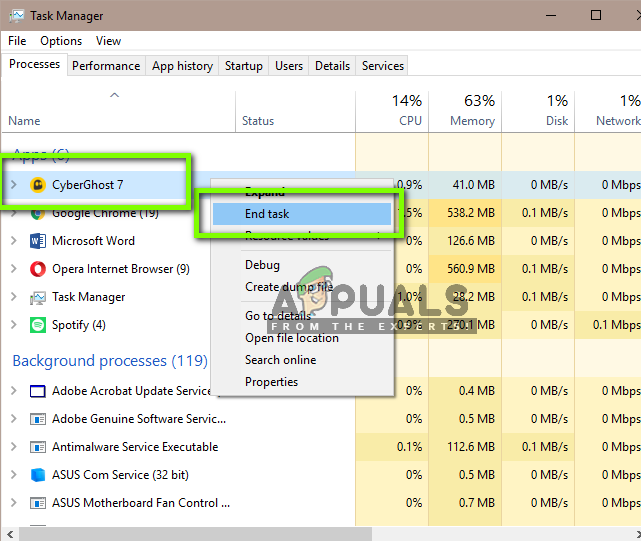Expand the Microsoft Word process group
This screenshot has height=541, width=641.
[x=13, y=241]
